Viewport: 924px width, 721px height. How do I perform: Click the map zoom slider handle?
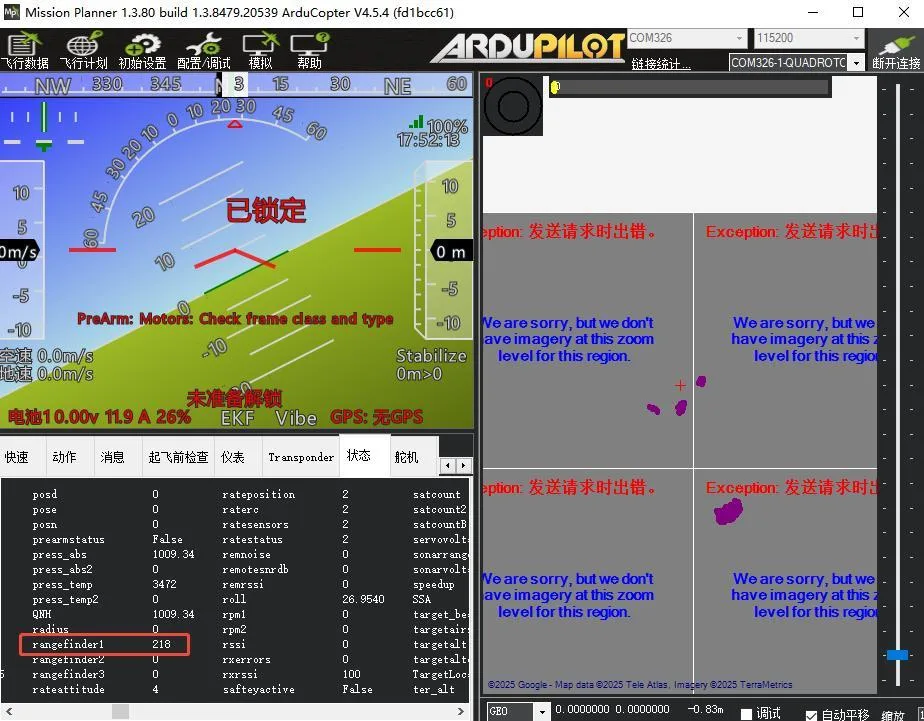897,655
